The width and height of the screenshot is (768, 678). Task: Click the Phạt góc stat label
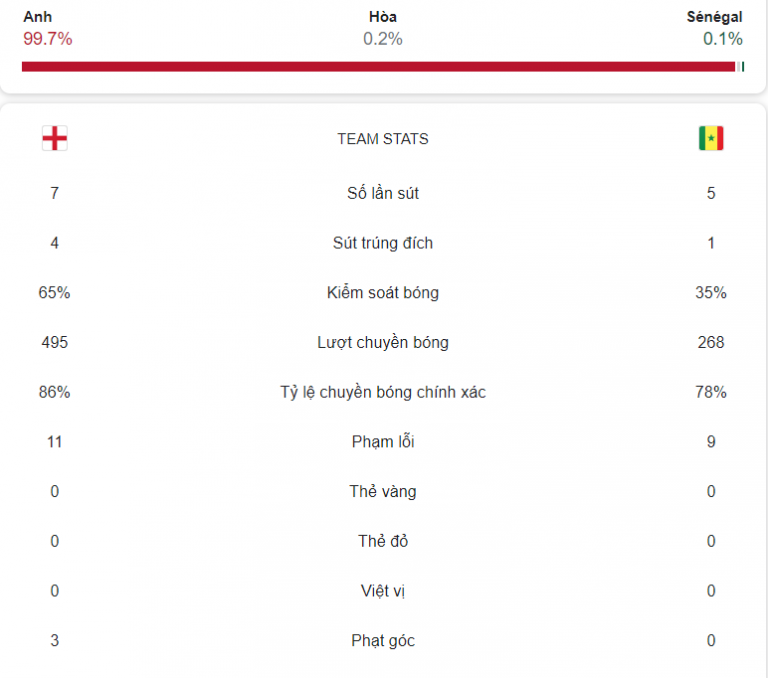(383, 641)
